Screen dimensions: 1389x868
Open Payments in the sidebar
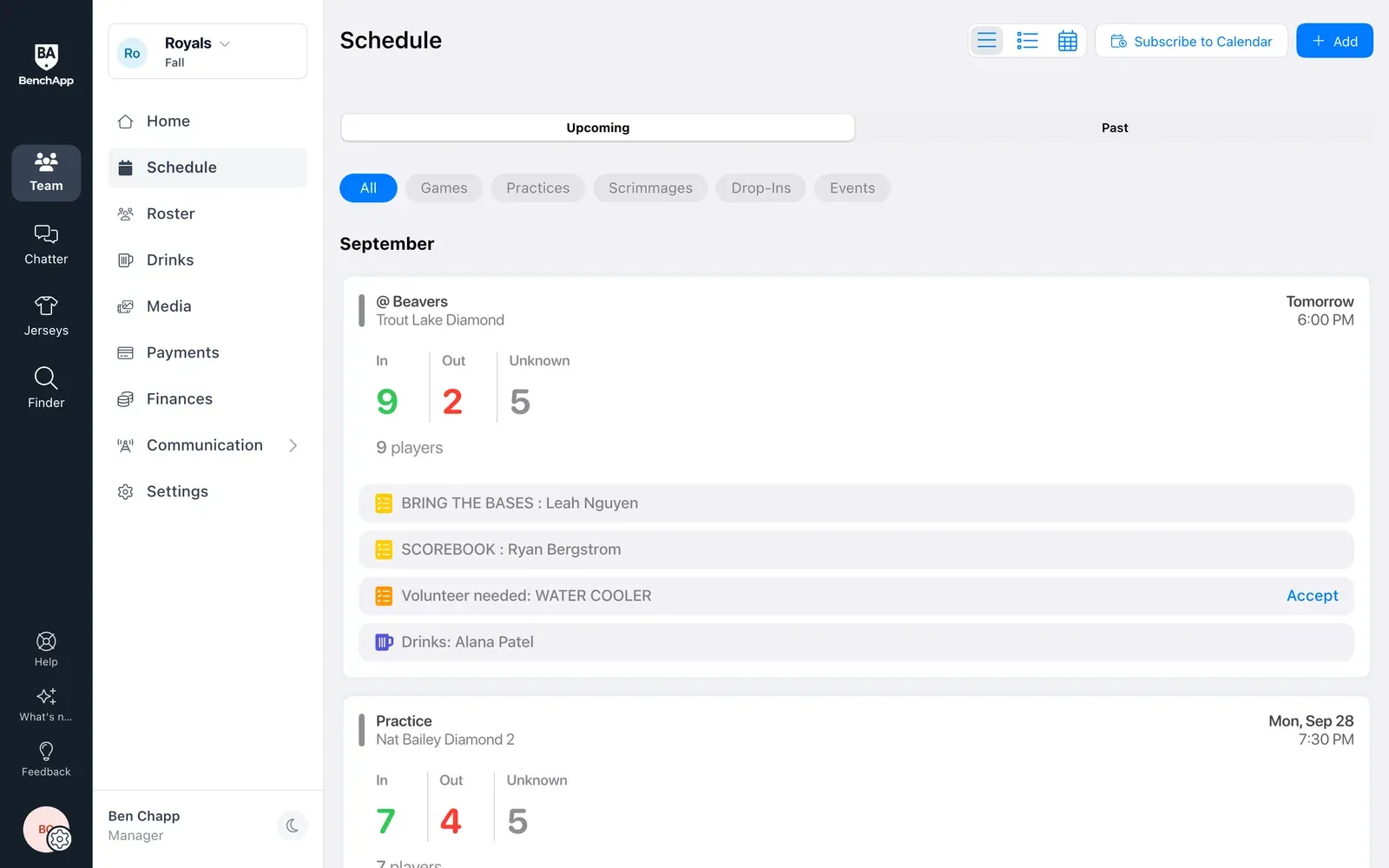point(207,352)
